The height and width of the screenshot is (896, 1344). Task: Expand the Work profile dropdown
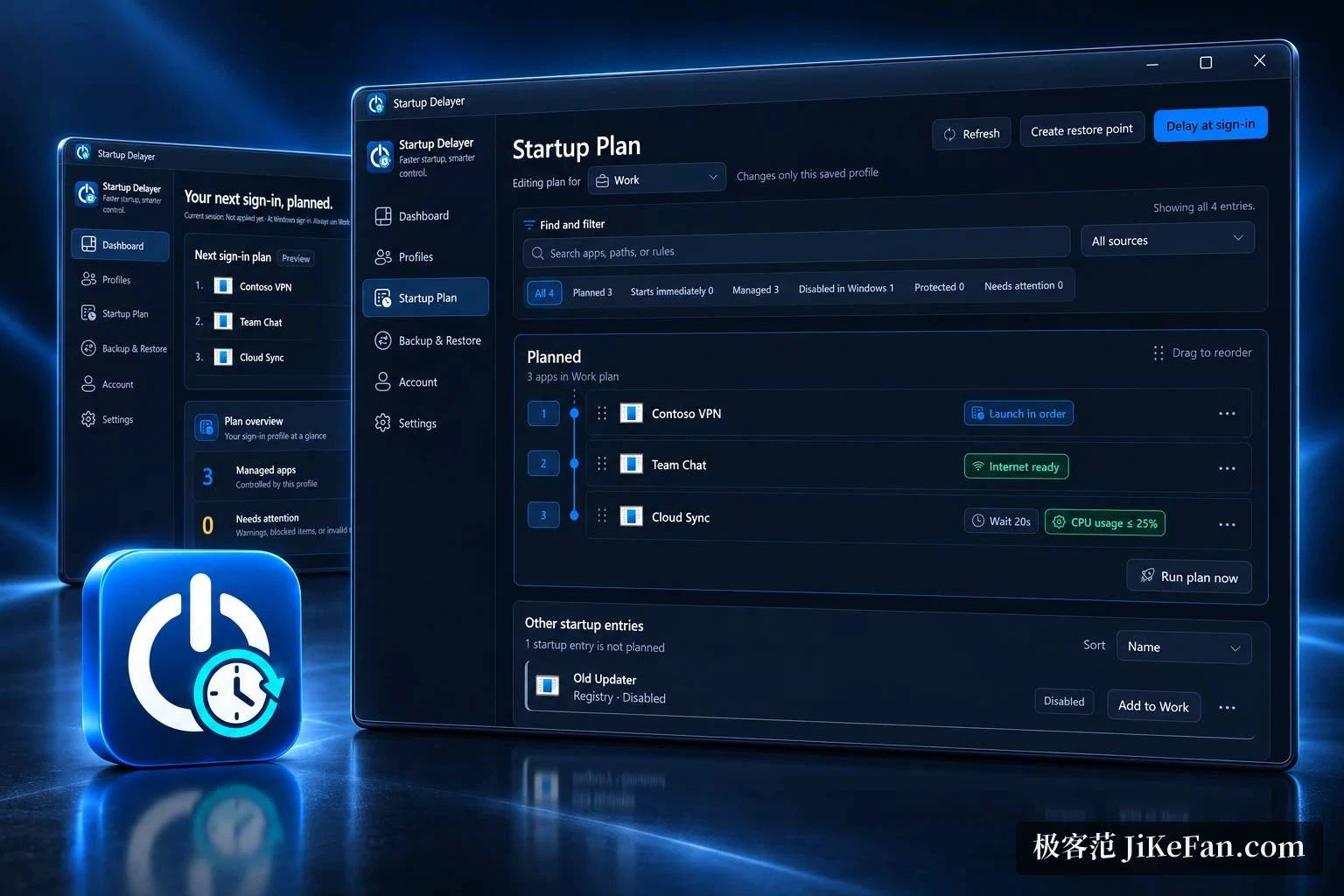pyautogui.click(x=656, y=178)
